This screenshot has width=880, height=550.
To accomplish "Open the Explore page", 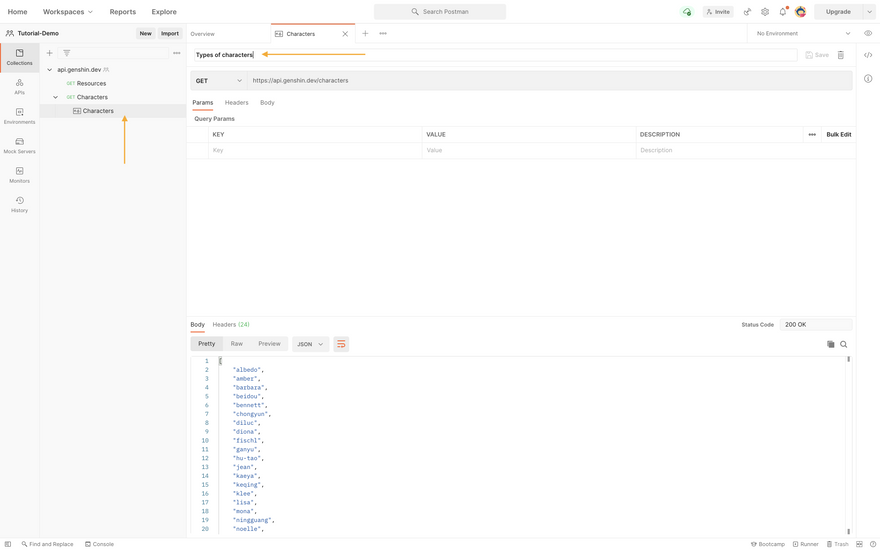I will (164, 12).
